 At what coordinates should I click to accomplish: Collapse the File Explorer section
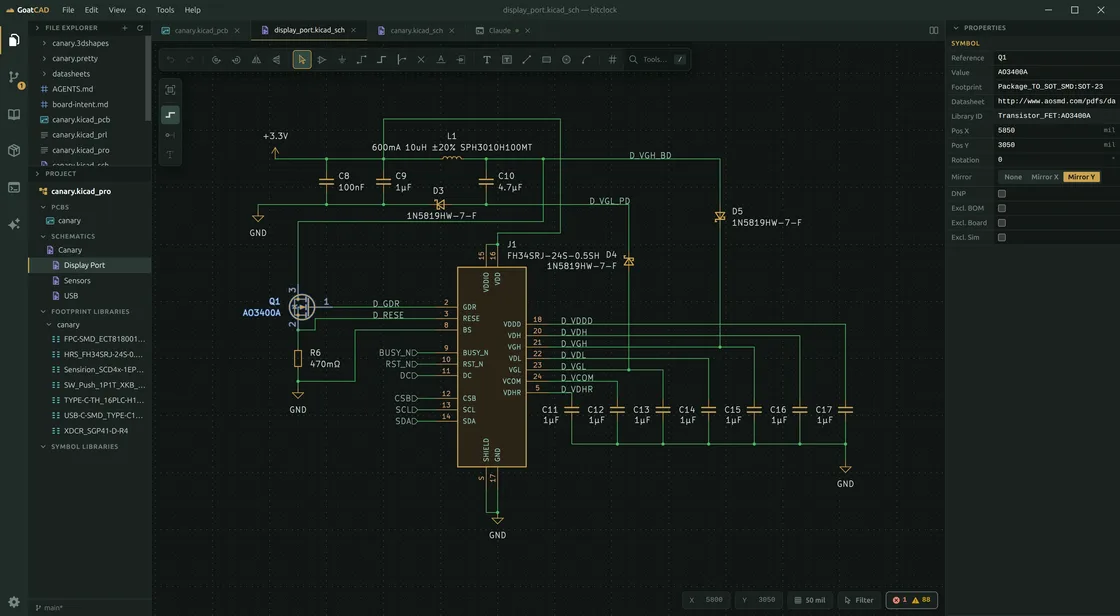coord(37,28)
